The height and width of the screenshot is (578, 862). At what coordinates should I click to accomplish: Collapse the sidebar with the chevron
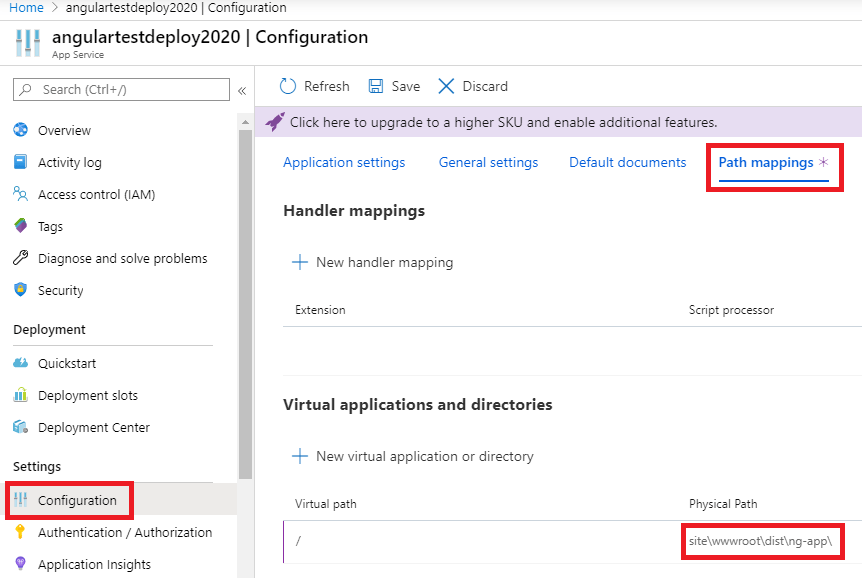tap(241, 91)
